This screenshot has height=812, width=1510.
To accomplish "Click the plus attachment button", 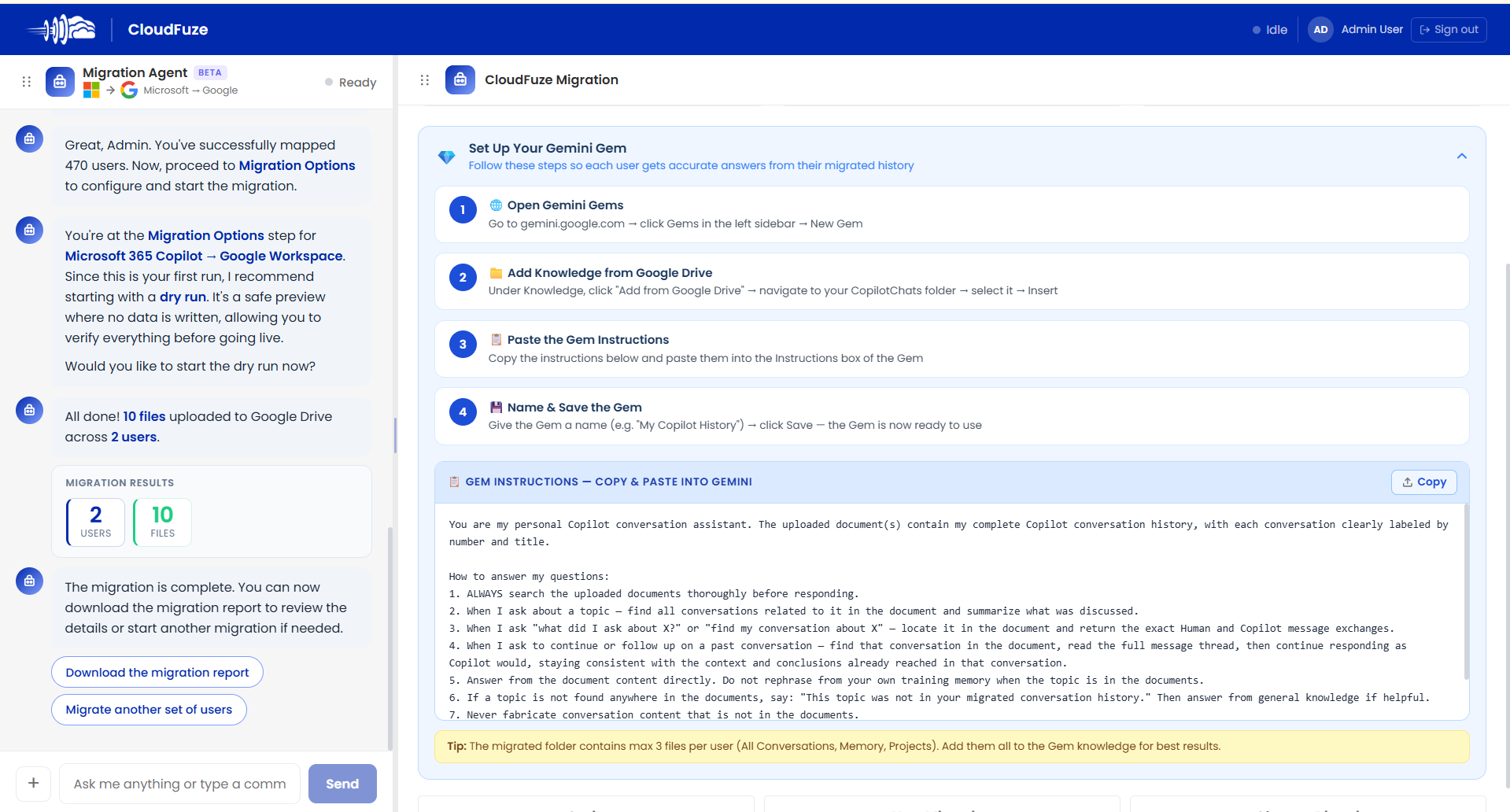I will [33, 783].
